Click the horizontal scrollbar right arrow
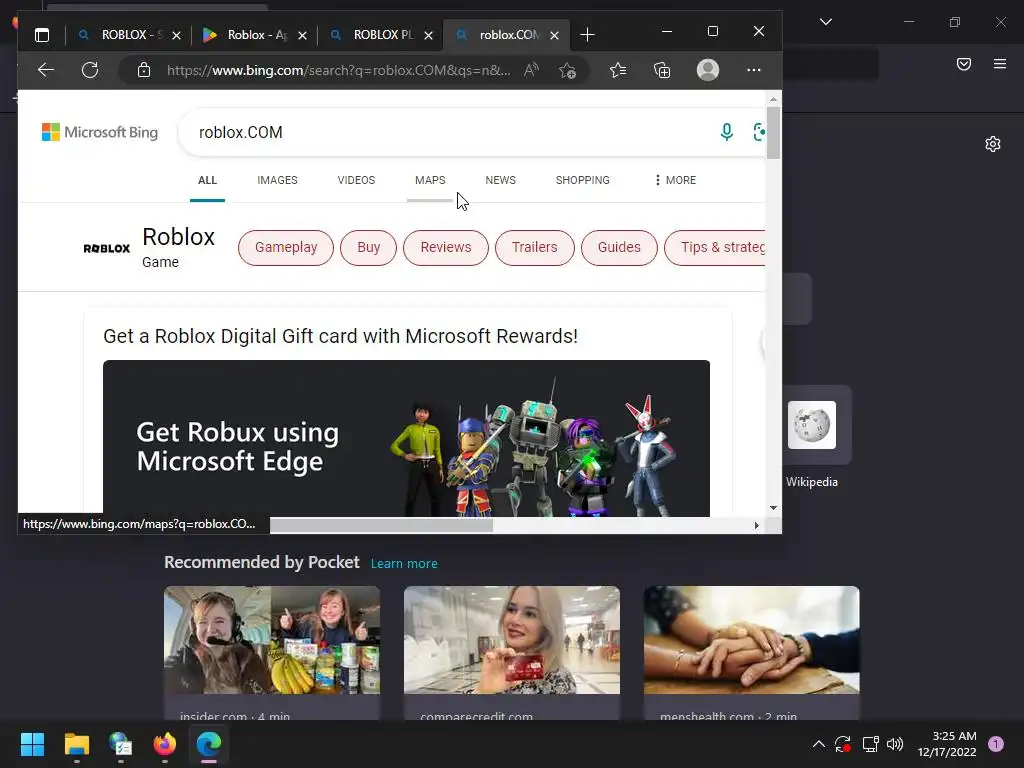The height and width of the screenshot is (768, 1024). coord(756,525)
